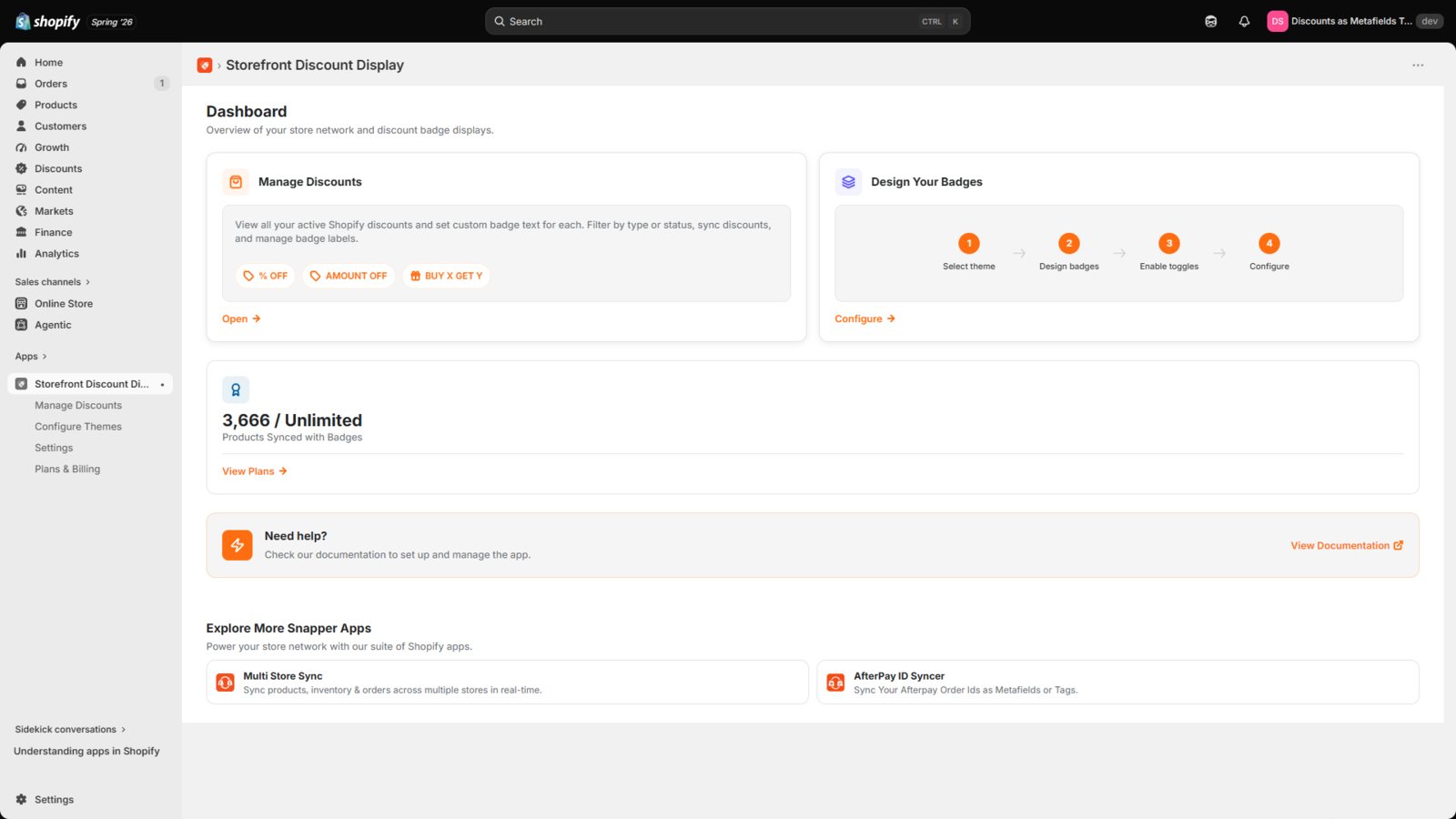Image resolution: width=1456 pixels, height=819 pixels.
Task: Click step 1 Select theme
Action: pos(969,252)
